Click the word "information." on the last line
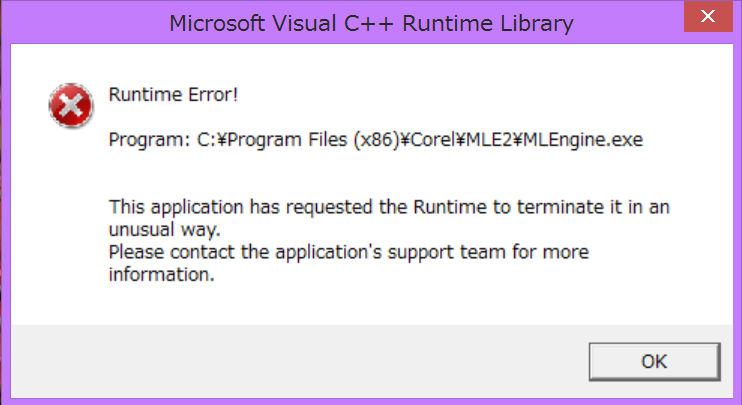Screen dimensions: 742x405 (x=162, y=273)
